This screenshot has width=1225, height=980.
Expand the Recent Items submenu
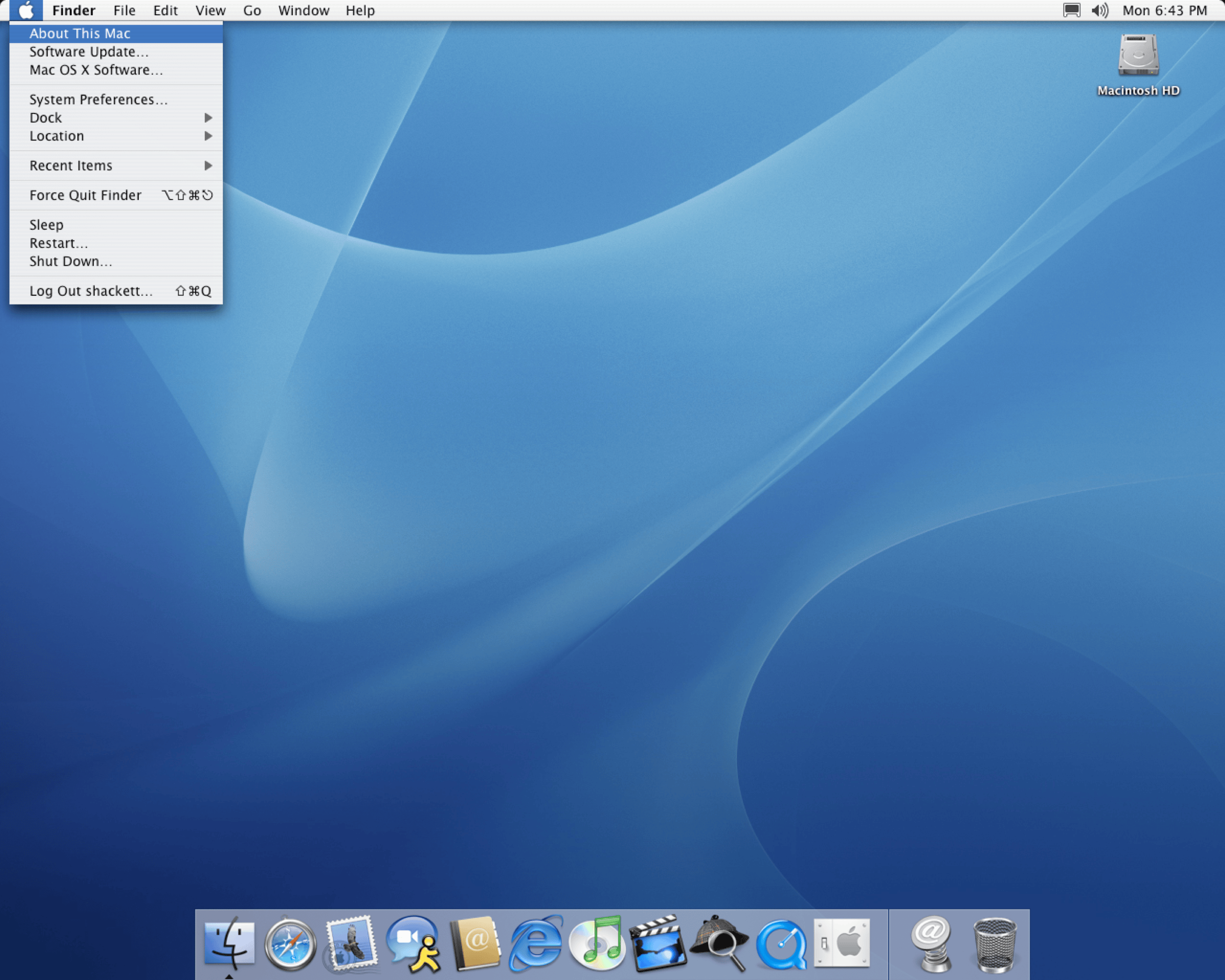point(116,165)
